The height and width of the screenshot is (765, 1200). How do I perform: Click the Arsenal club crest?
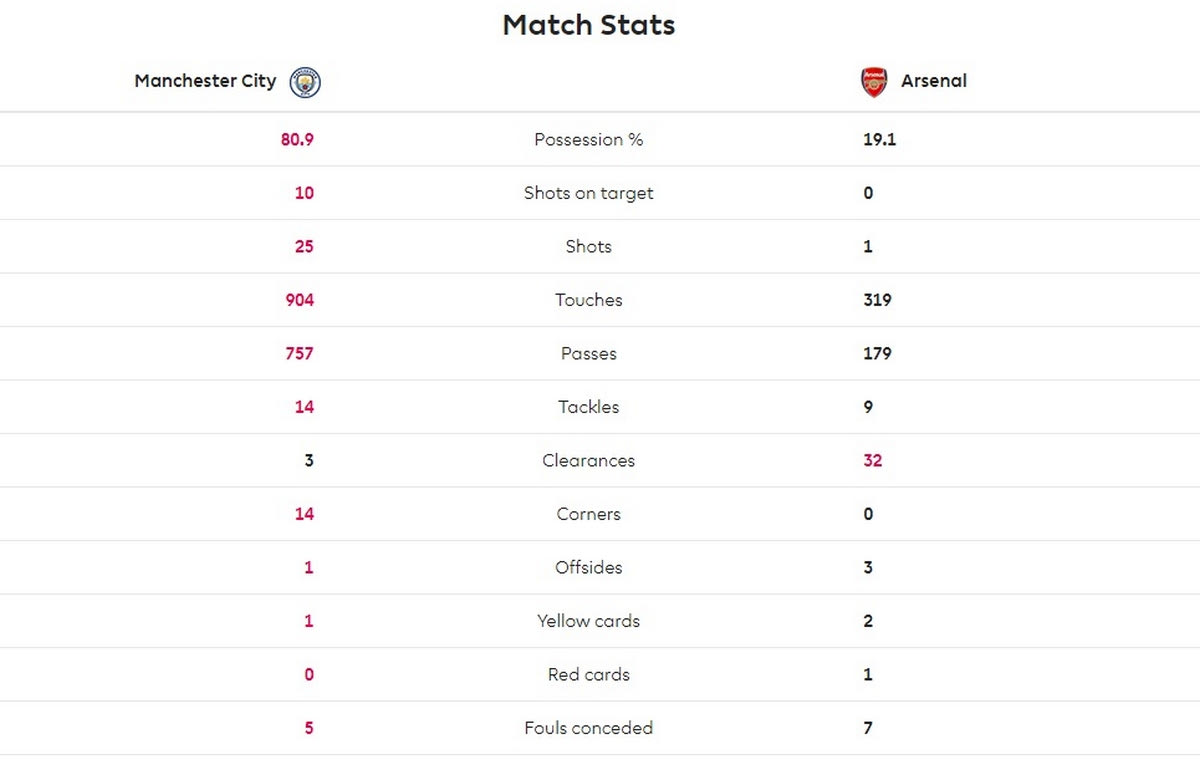pos(874,82)
